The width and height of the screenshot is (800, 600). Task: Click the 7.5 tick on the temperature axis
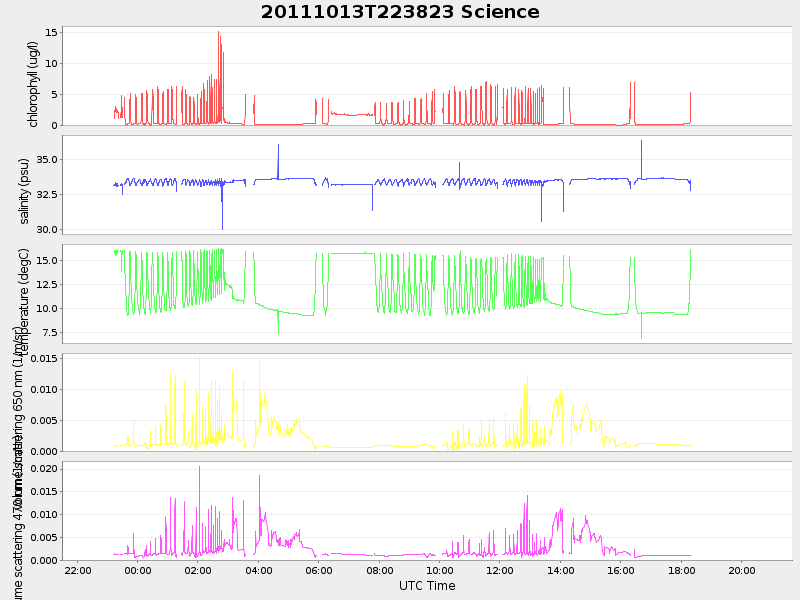(x=51, y=333)
